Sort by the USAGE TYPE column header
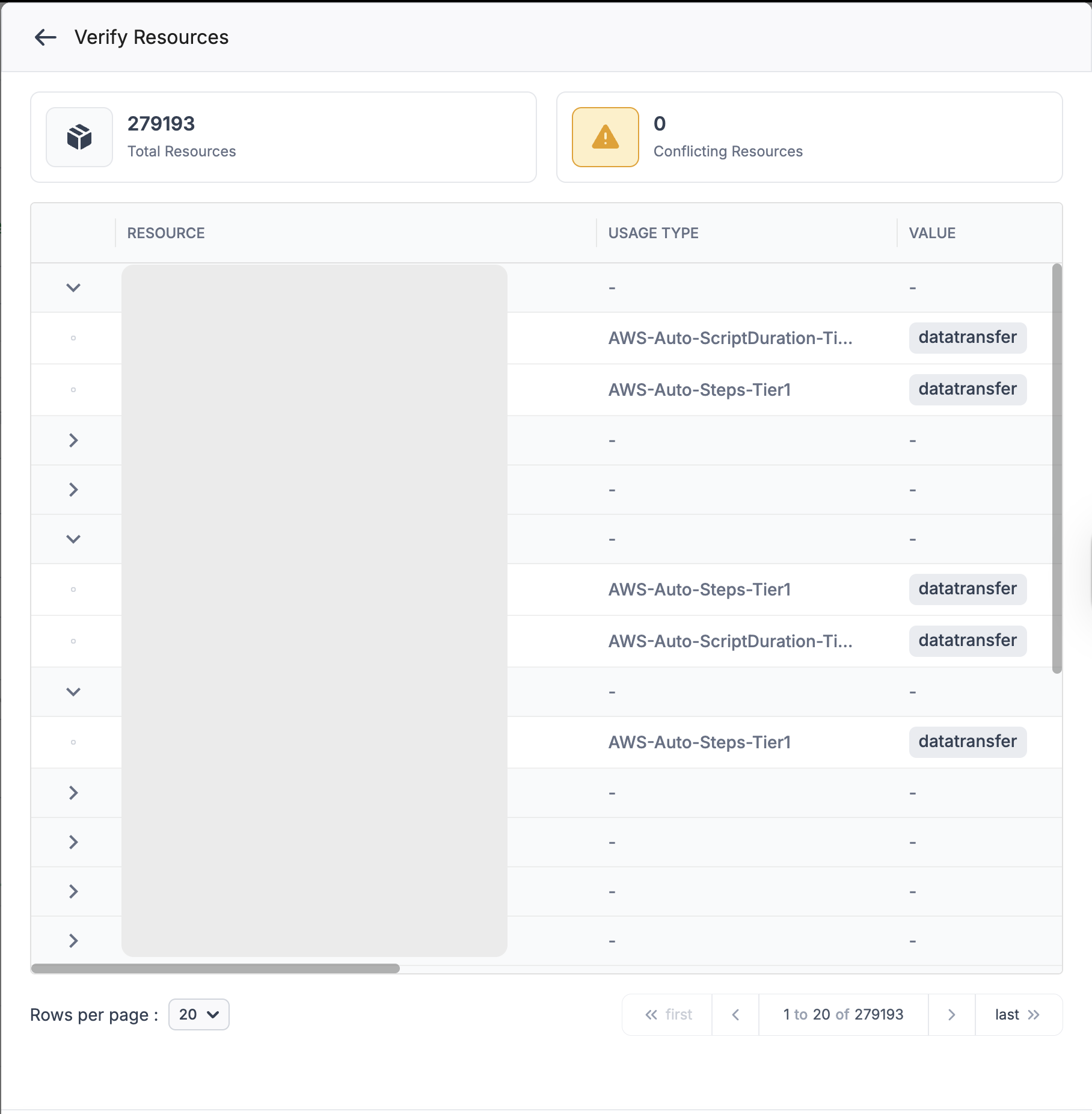 tap(653, 233)
